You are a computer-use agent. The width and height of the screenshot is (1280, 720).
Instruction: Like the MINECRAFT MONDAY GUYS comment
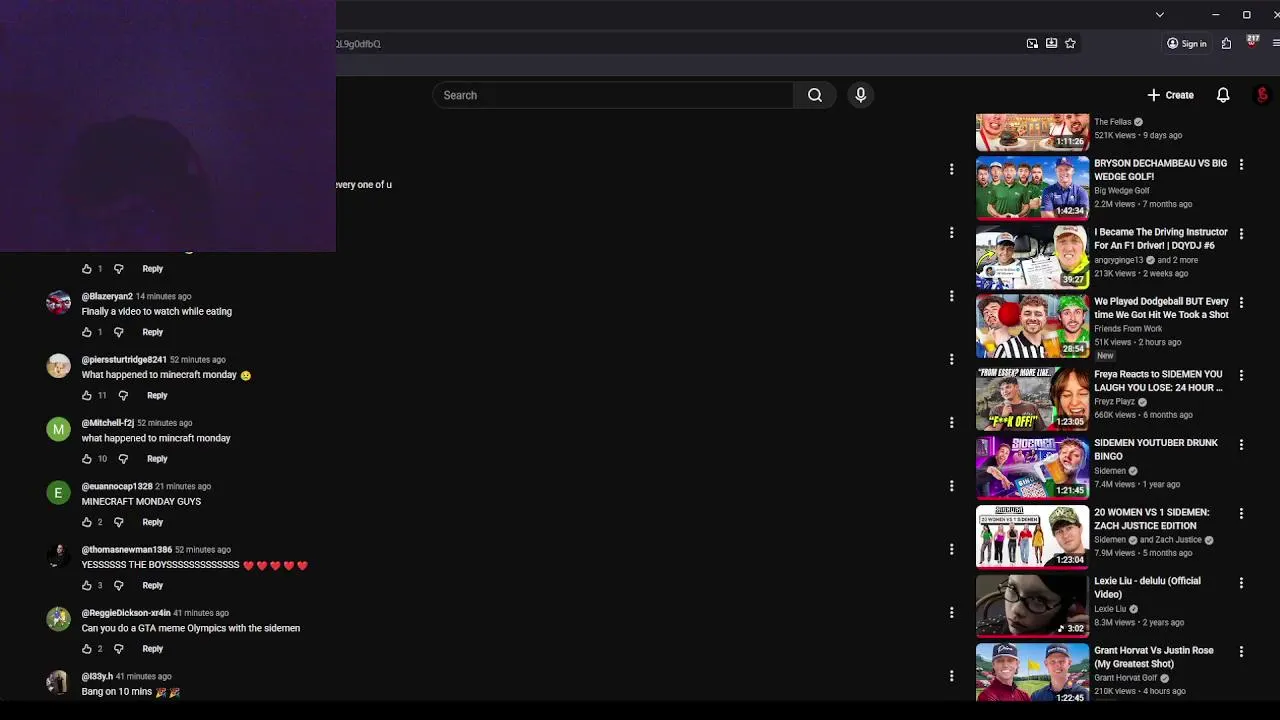pyautogui.click(x=86, y=522)
